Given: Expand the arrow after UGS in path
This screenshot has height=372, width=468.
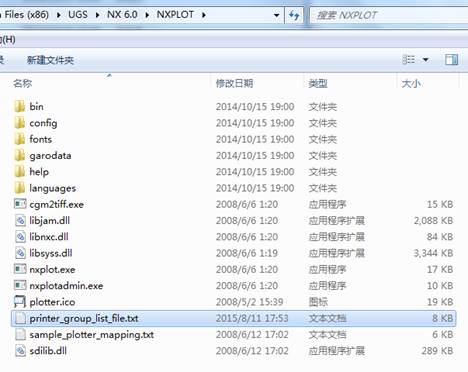Looking at the screenshot, I should tap(97, 15).
